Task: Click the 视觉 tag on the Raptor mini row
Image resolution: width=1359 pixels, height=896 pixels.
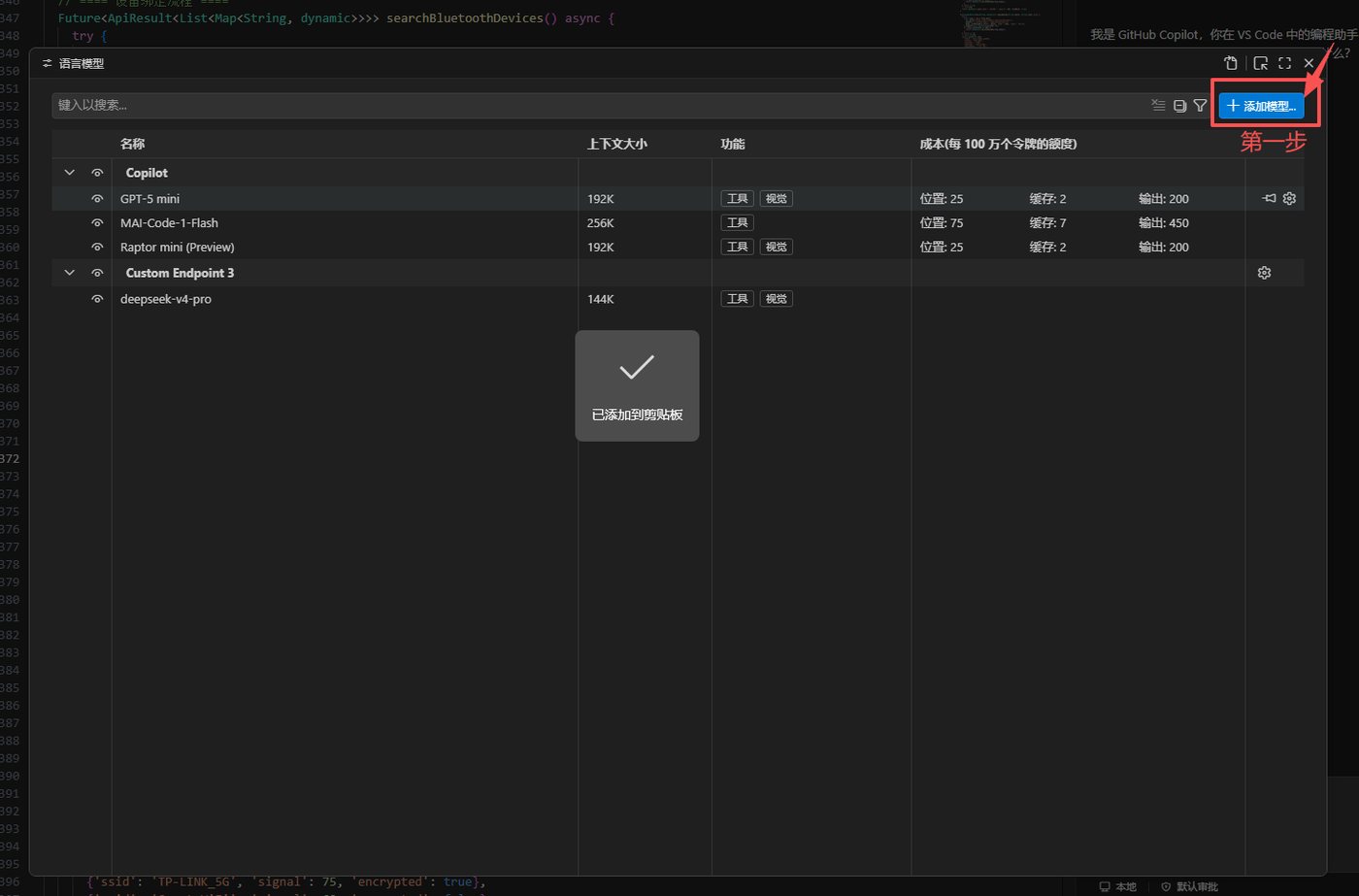Action: pos(777,247)
